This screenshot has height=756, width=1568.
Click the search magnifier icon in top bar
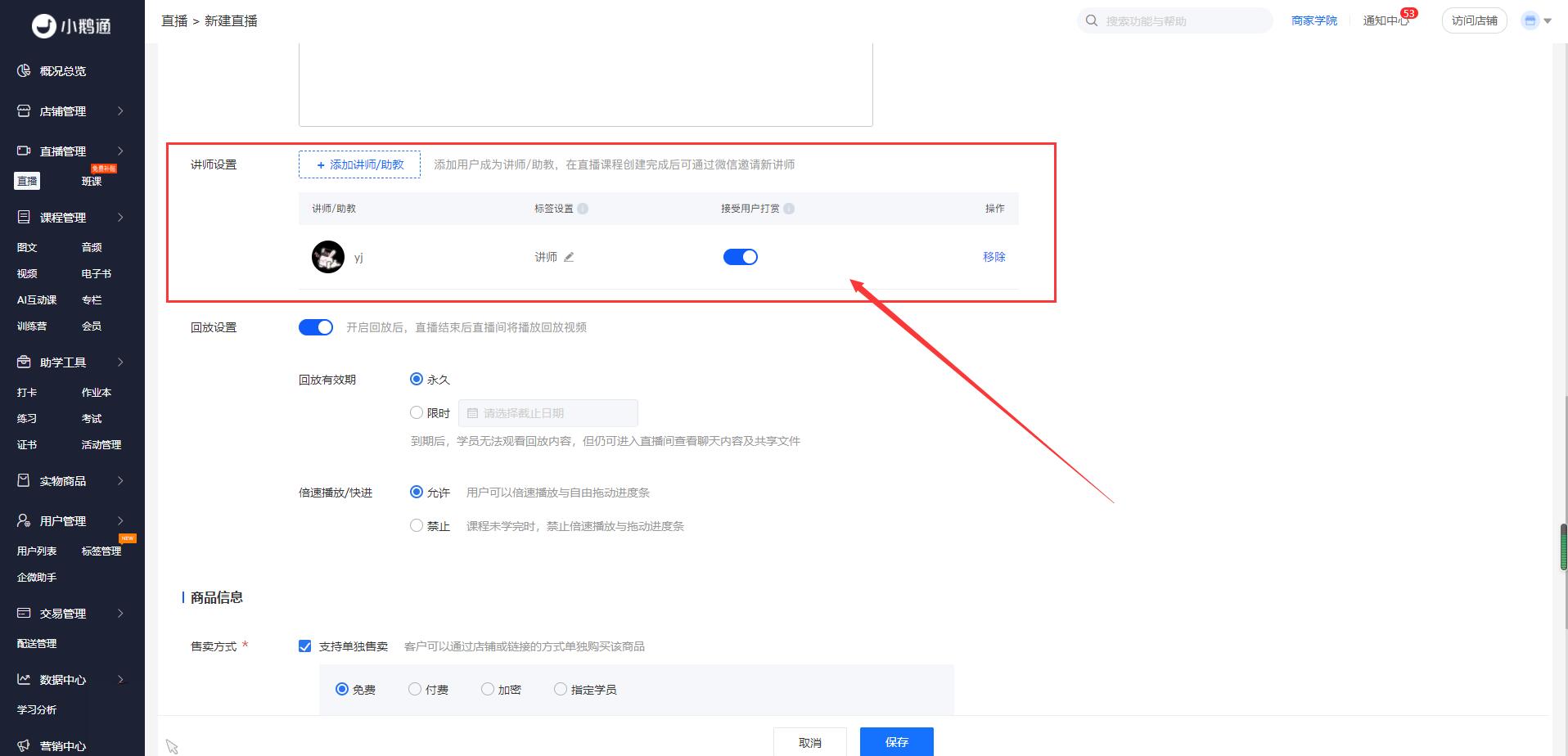click(x=1091, y=20)
